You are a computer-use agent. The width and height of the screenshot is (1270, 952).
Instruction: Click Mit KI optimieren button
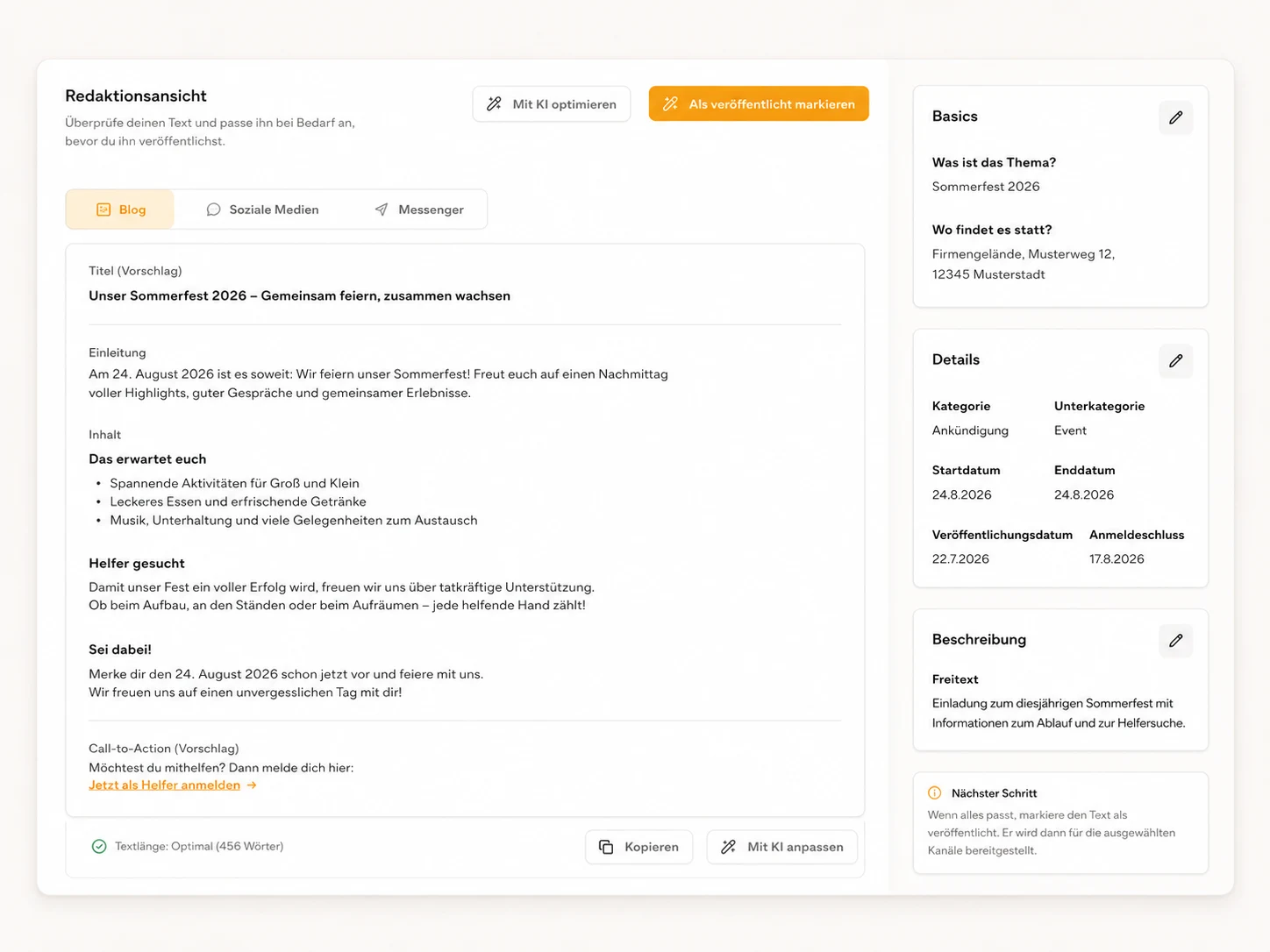(x=552, y=104)
